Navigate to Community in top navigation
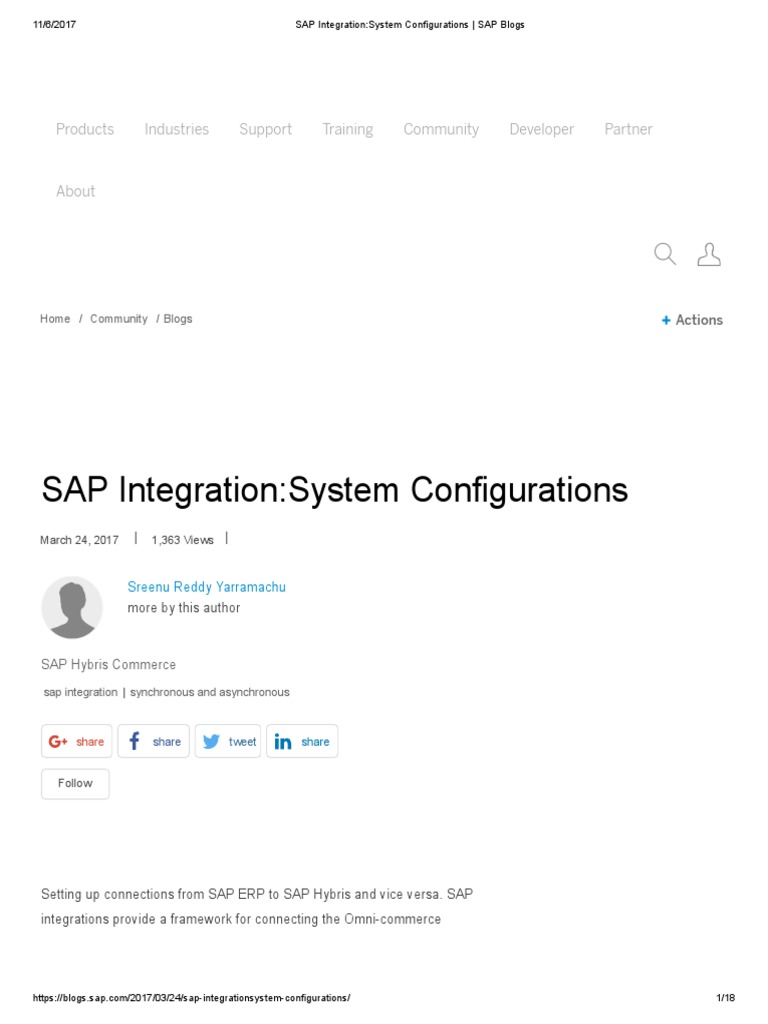Image resolution: width=768 pixels, height=1024 pixels. tap(441, 129)
